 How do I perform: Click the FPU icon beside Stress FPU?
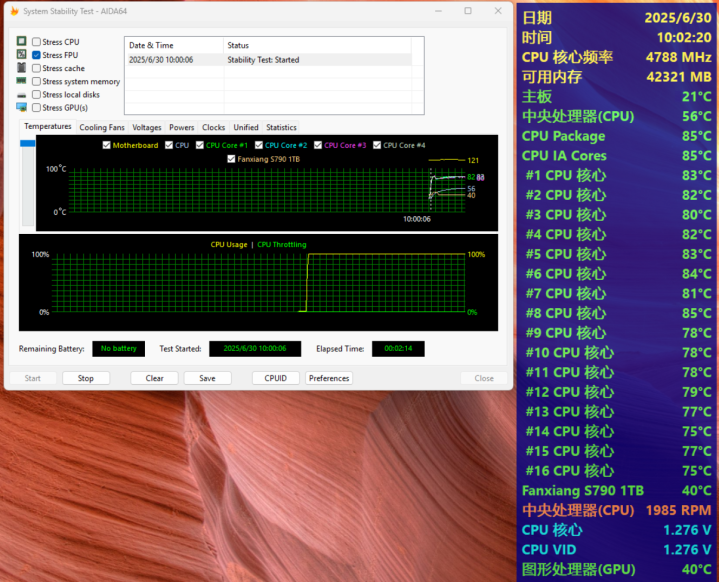click(21, 55)
